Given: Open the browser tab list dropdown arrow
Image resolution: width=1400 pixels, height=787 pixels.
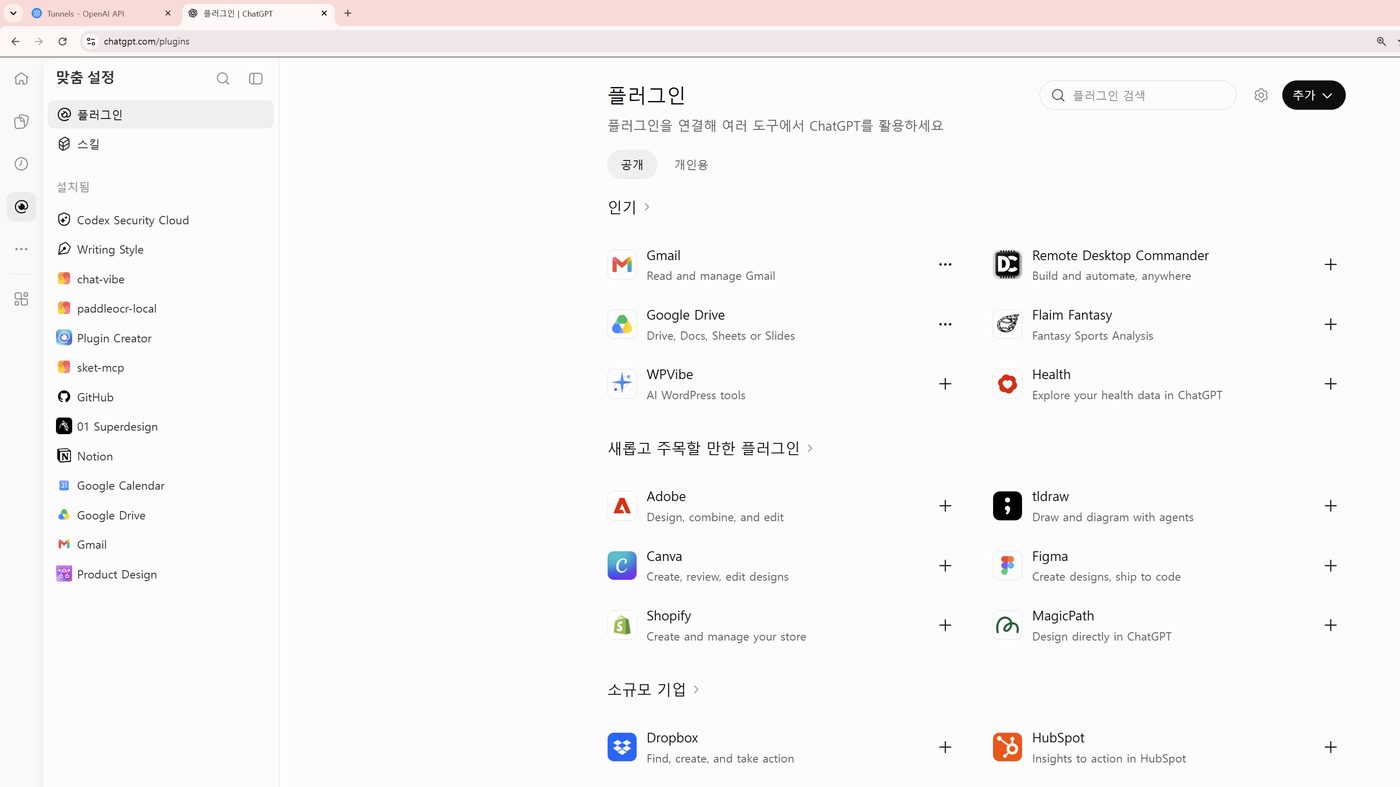Looking at the screenshot, I should (13, 13).
